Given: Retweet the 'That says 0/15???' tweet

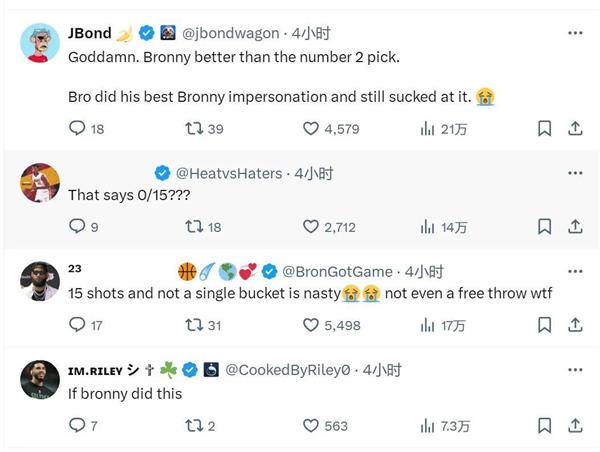Looking at the screenshot, I should pos(194,227).
